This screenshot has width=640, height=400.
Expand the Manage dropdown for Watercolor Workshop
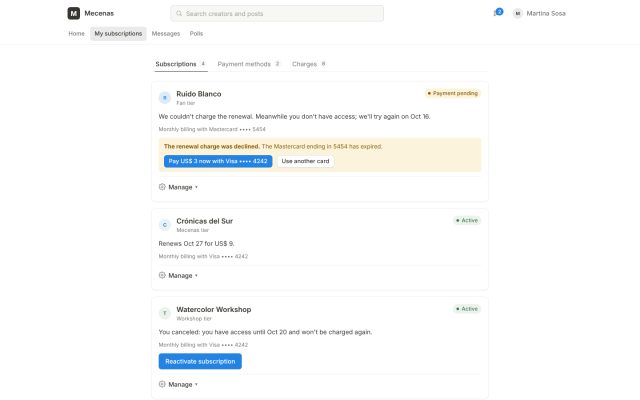(x=178, y=384)
